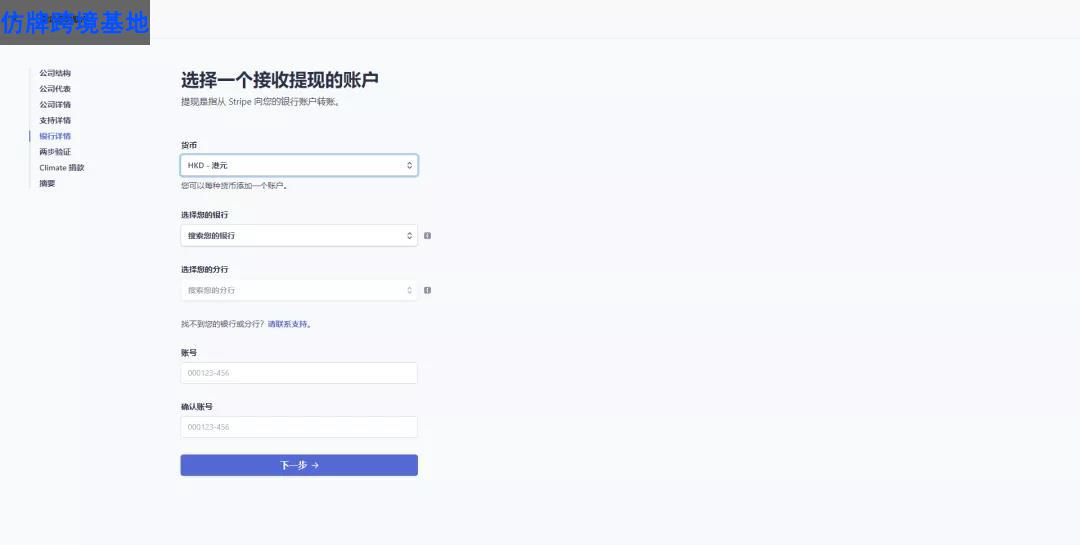Click the info icon beside 选择您的分行 field

pos(427,290)
